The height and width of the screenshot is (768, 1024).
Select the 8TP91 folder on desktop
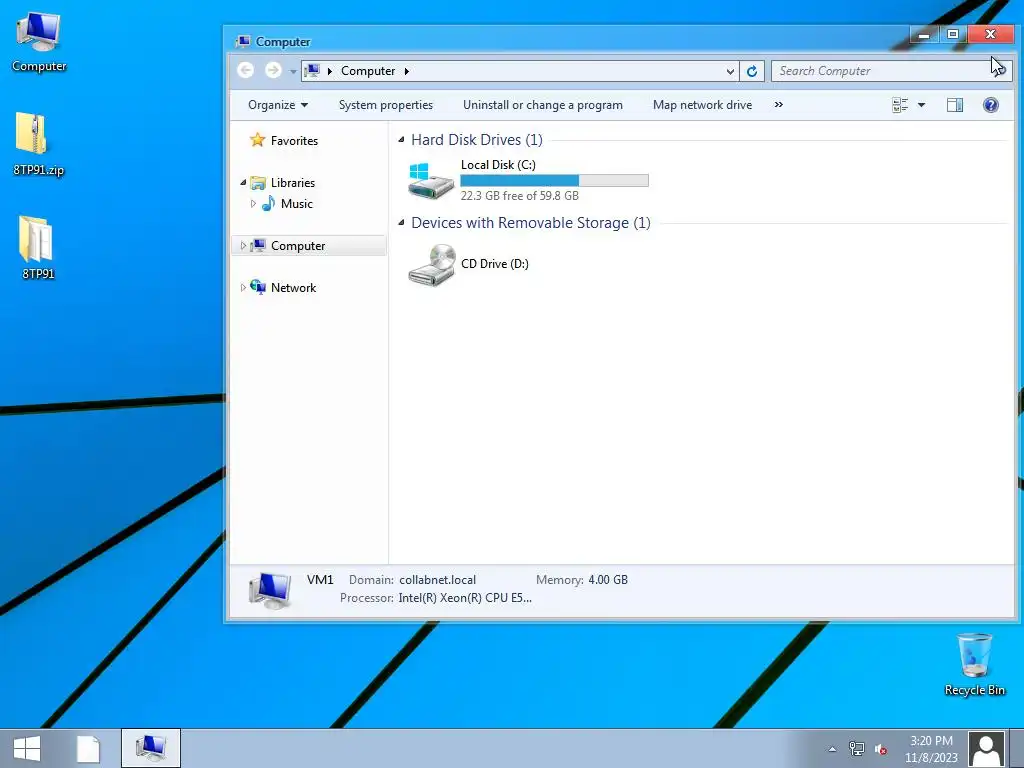tap(38, 248)
